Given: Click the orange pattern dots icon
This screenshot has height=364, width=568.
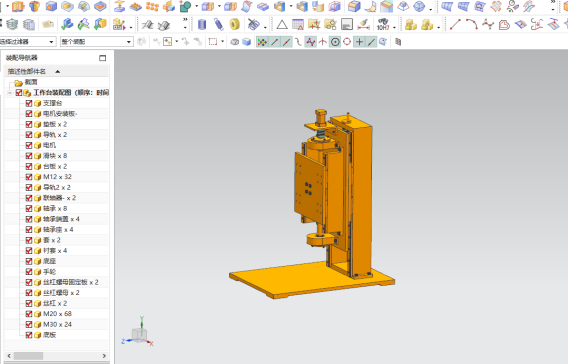Looking at the screenshot, I should [x=153, y=6].
